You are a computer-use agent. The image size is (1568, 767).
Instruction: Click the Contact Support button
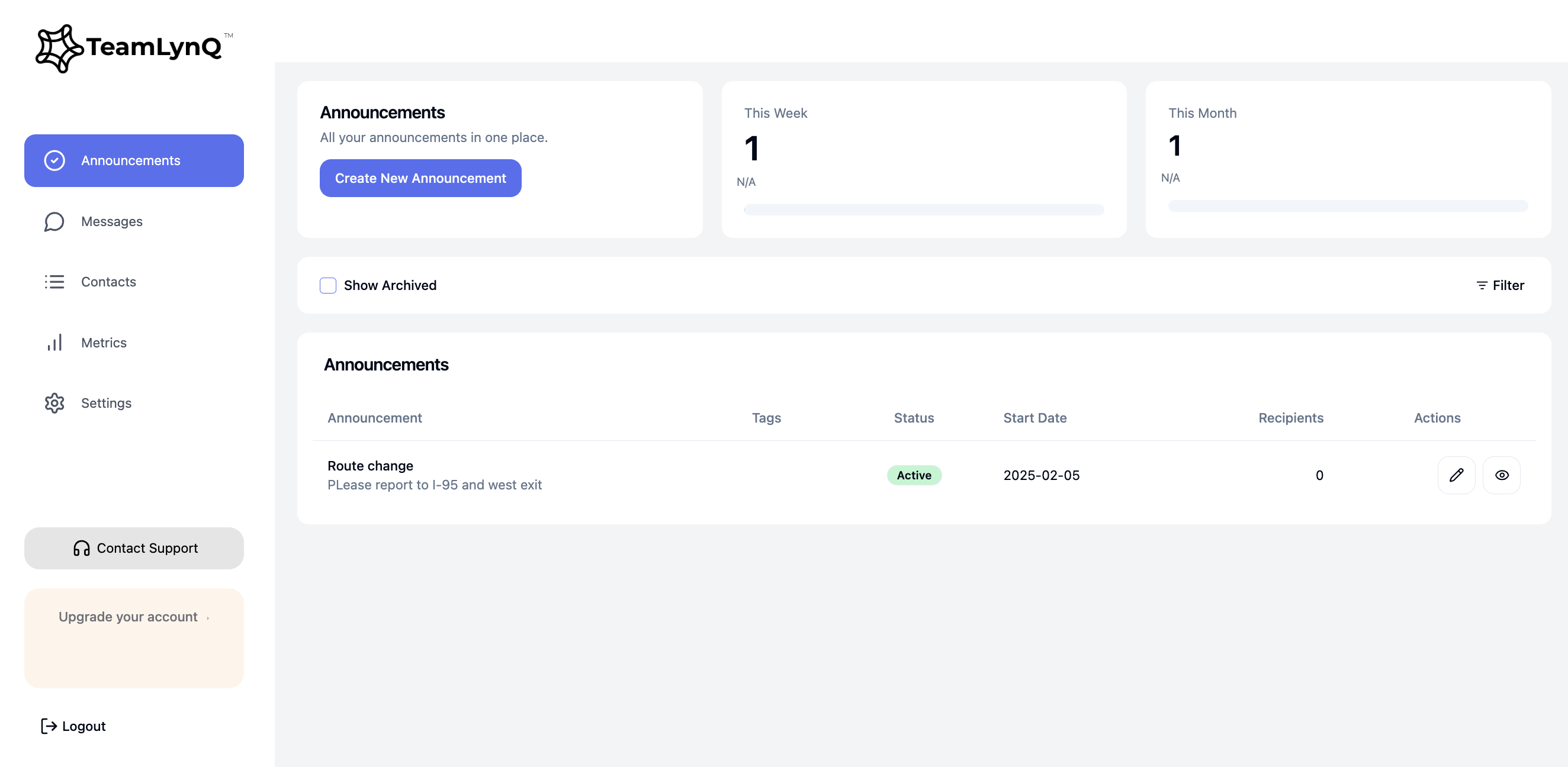[x=134, y=548]
